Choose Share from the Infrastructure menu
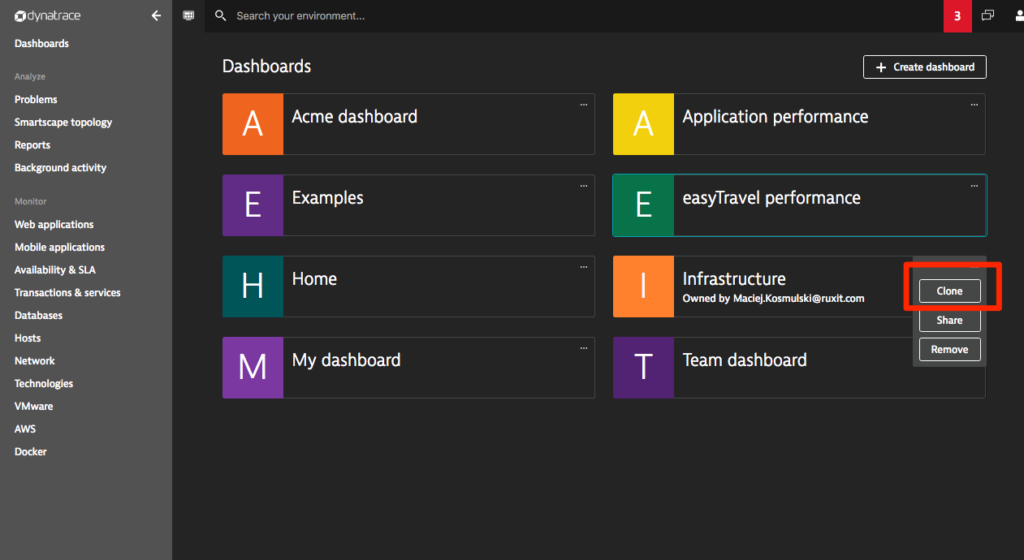The width and height of the screenshot is (1024, 560). click(950, 320)
